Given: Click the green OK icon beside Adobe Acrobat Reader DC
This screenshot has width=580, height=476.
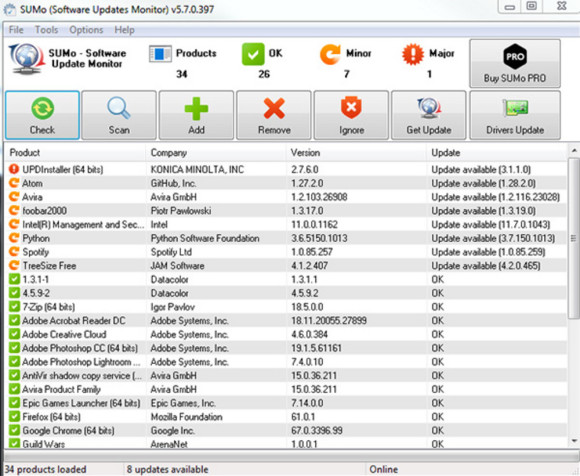Looking at the screenshot, I should 14,320.
